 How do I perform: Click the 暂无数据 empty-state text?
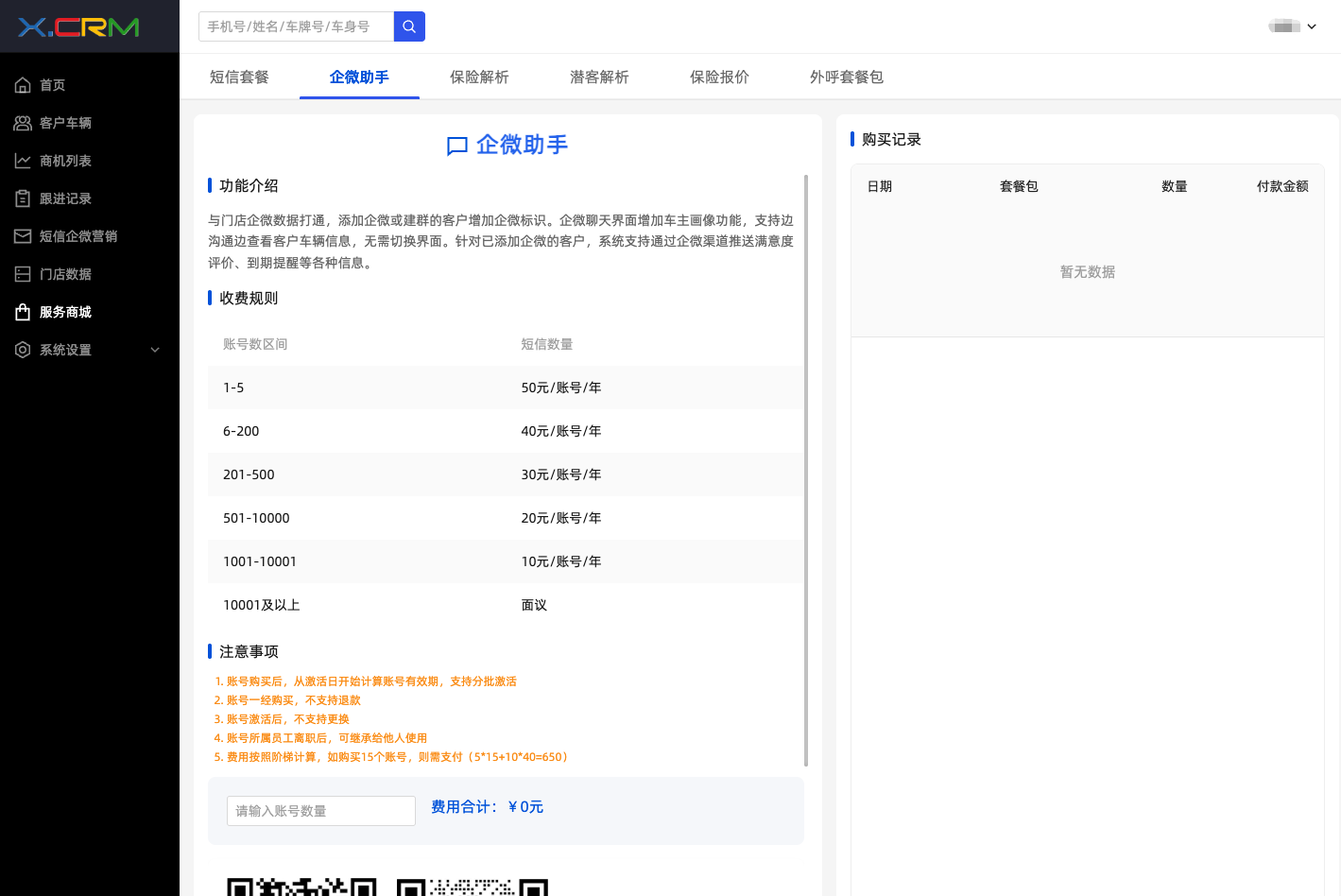click(1088, 272)
